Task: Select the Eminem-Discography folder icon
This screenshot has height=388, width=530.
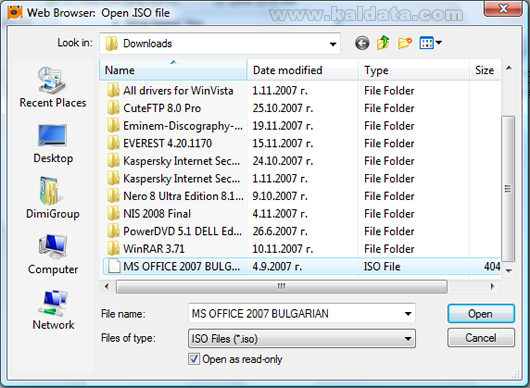Action: click(113, 125)
